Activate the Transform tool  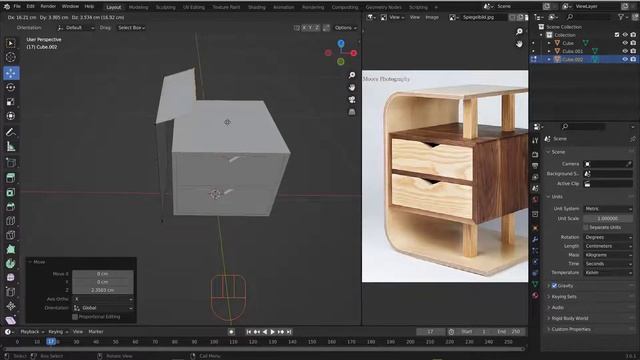(11, 116)
